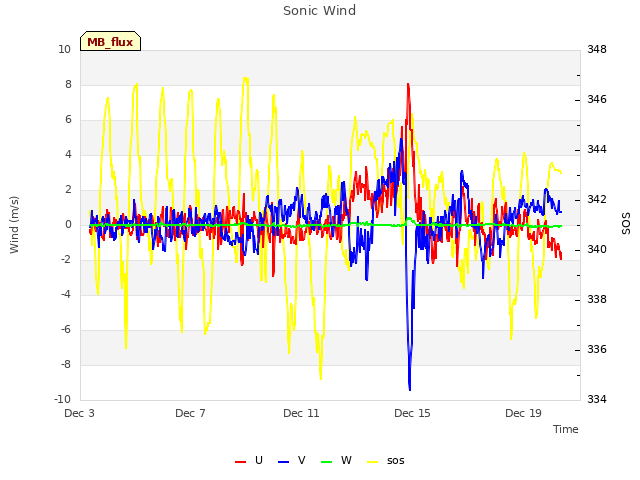Click the 342 tick on sos axis
This screenshot has height=480, width=640.
(597, 199)
